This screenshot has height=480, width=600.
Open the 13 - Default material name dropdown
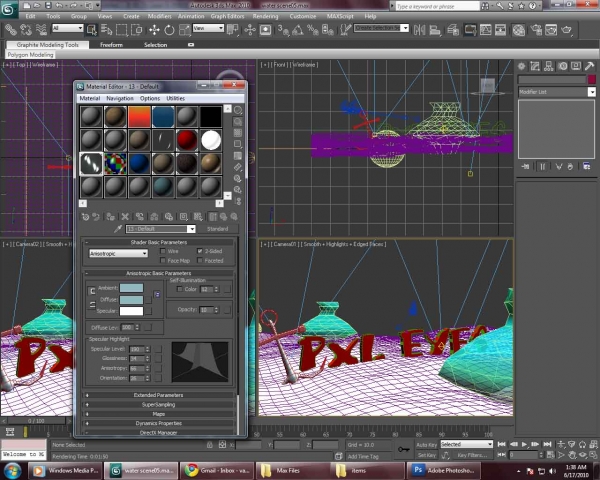161,229
